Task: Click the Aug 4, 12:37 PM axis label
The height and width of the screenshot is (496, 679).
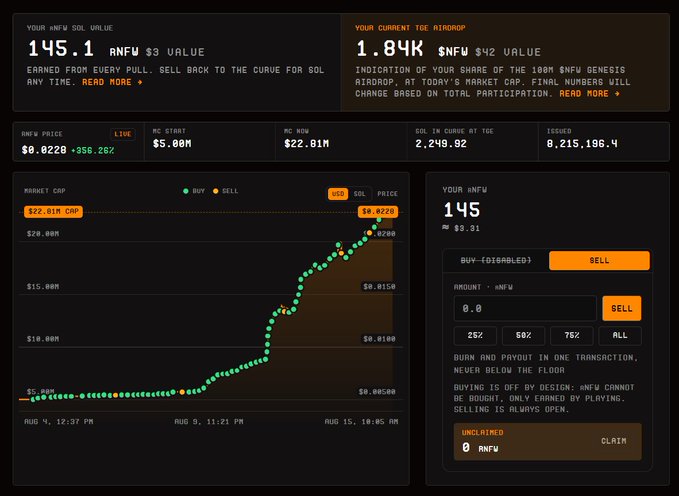Action: point(58,421)
